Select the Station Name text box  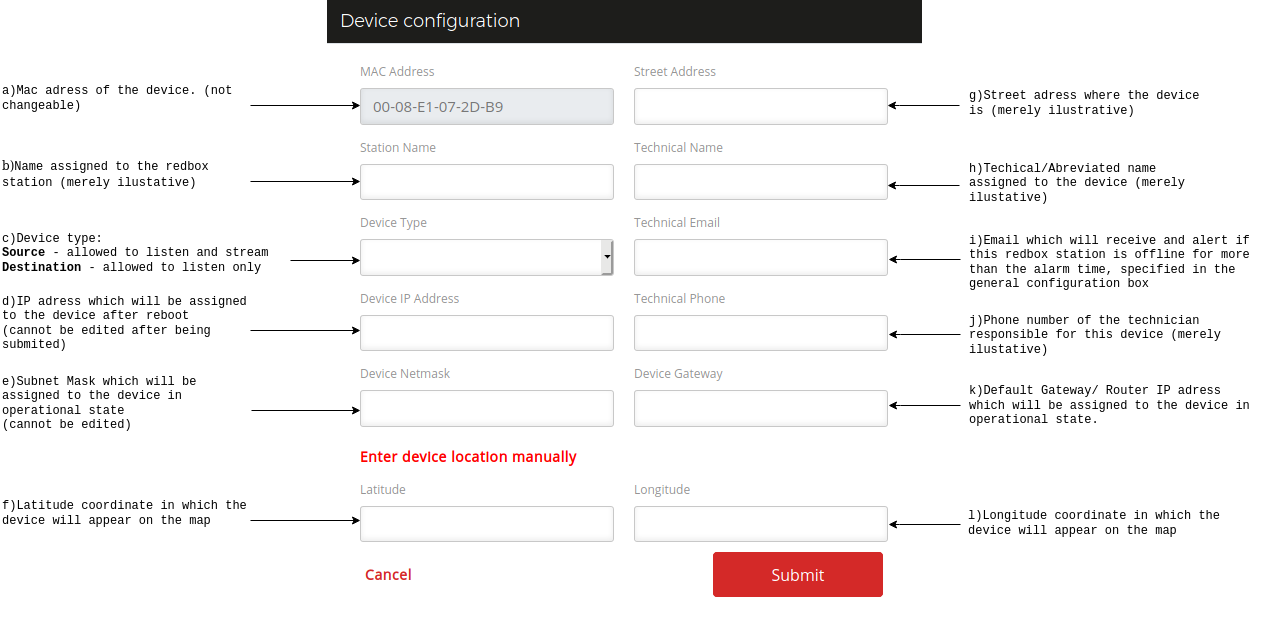pos(486,182)
